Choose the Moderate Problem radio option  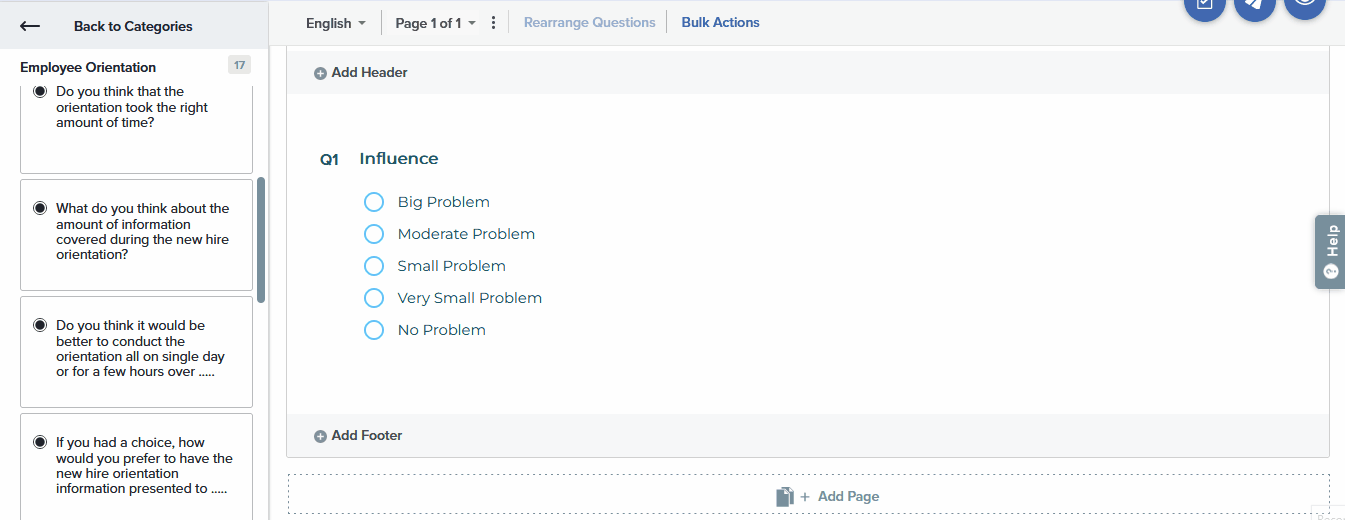click(x=374, y=234)
